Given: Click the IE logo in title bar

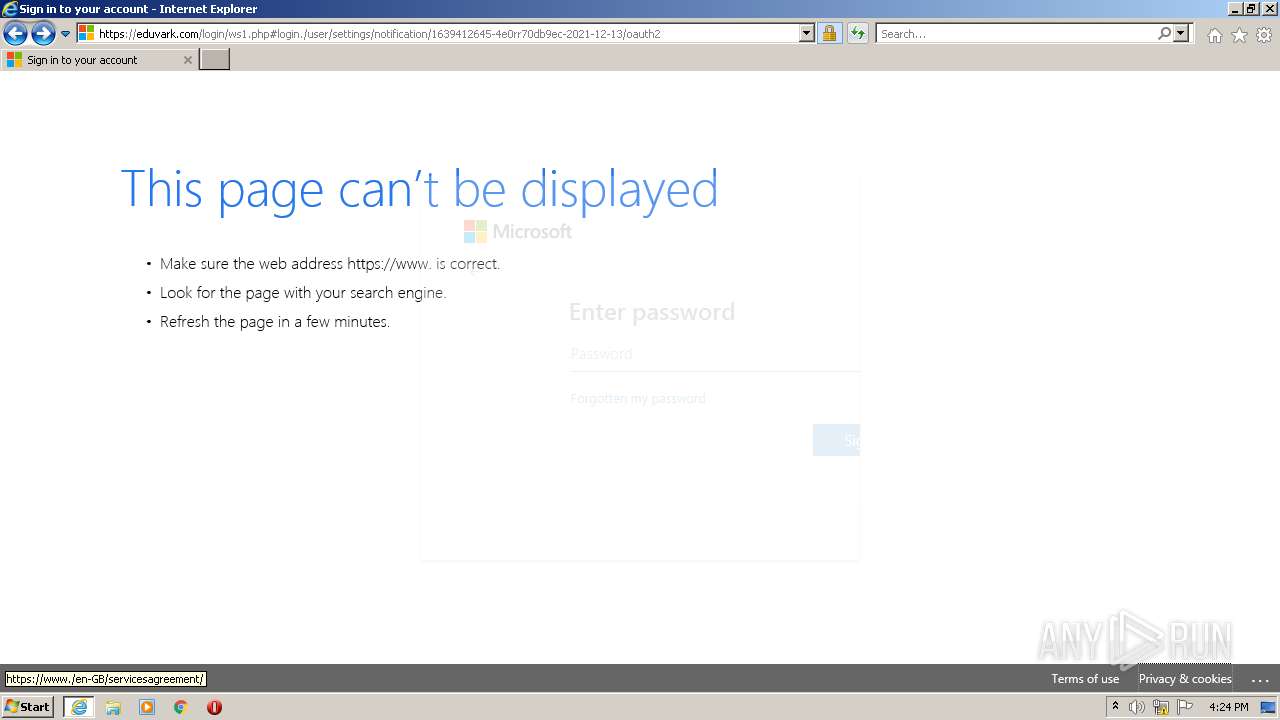Looking at the screenshot, I should [9, 9].
